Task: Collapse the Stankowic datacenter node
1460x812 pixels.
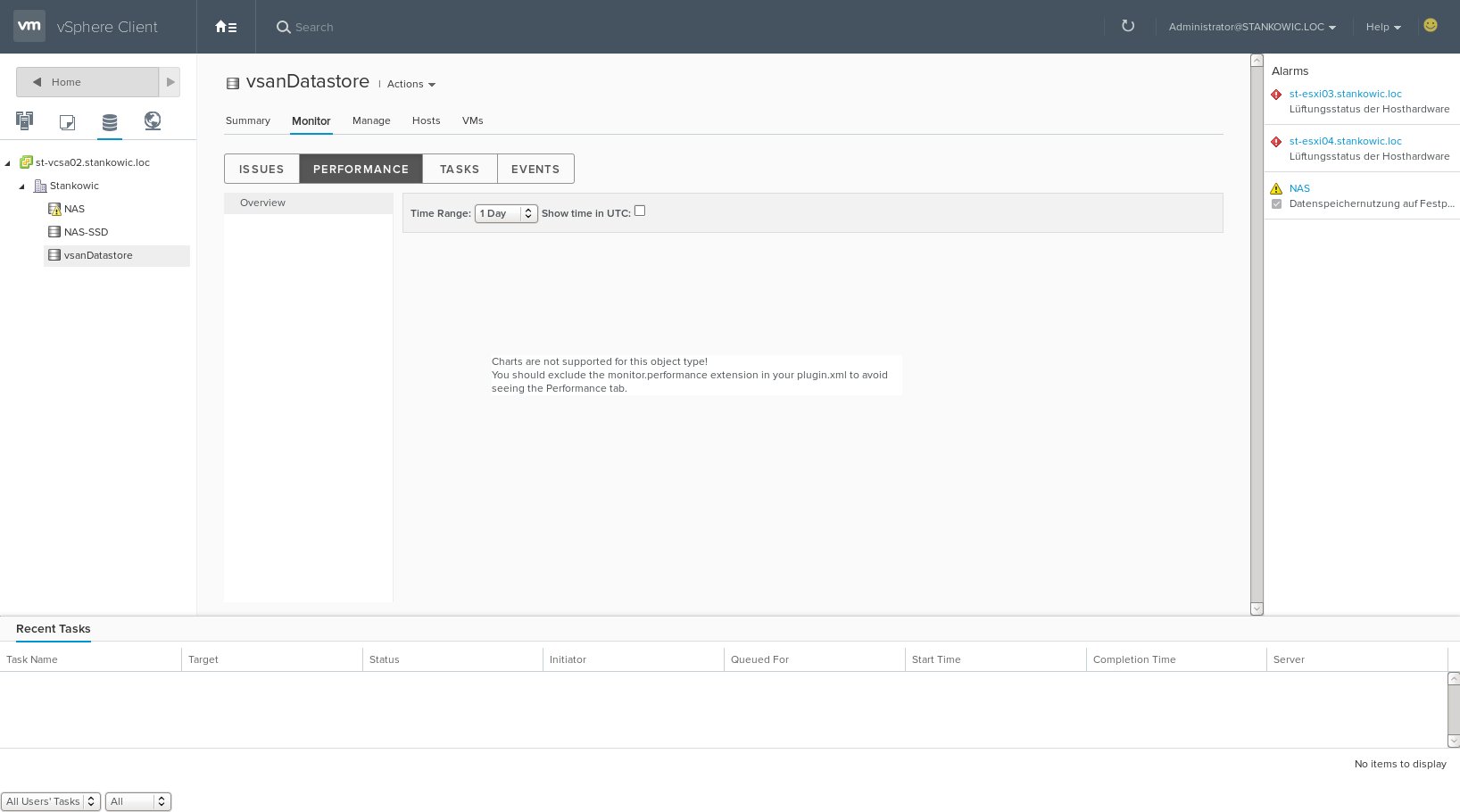Action: point(22,186)
